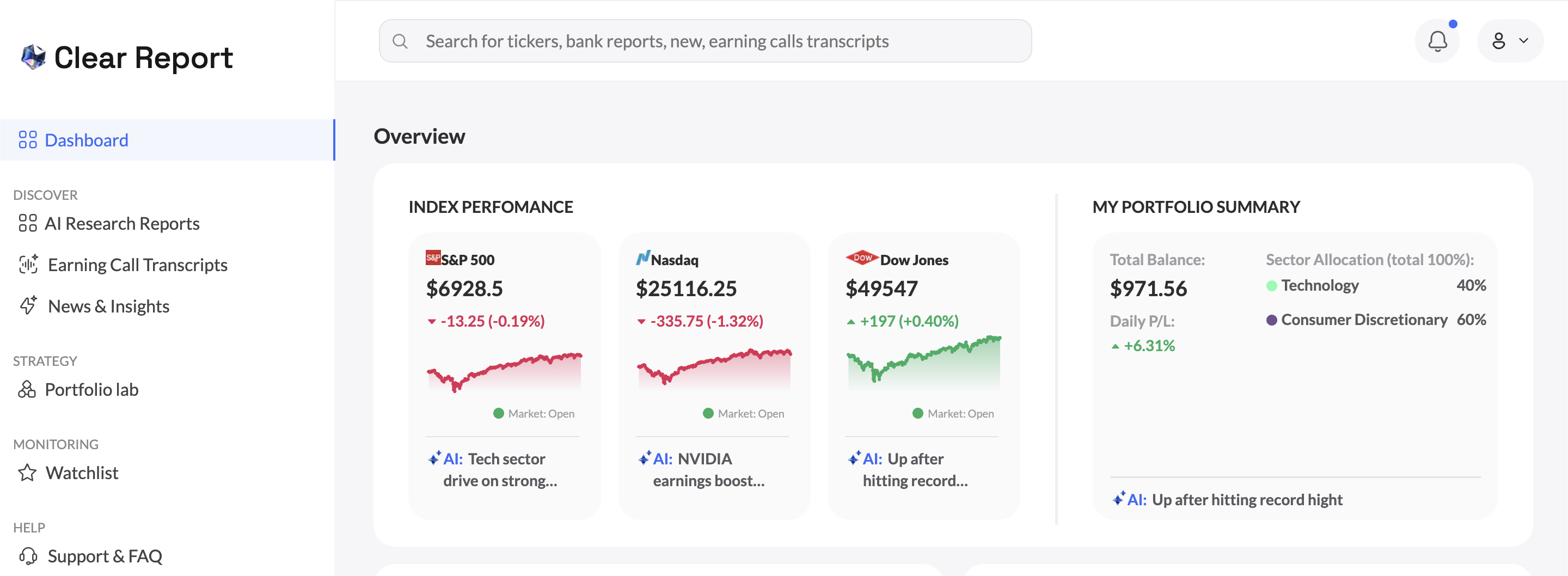The width and height of the screenshot is (1568, 576).
Task: Click the notification bell
Action: coord(1438,40)
